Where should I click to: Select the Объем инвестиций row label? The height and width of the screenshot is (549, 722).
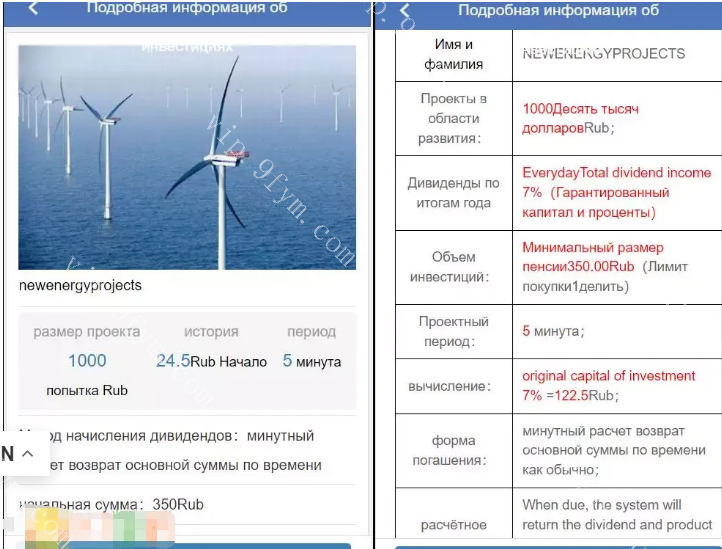click(x=454, y=268)
